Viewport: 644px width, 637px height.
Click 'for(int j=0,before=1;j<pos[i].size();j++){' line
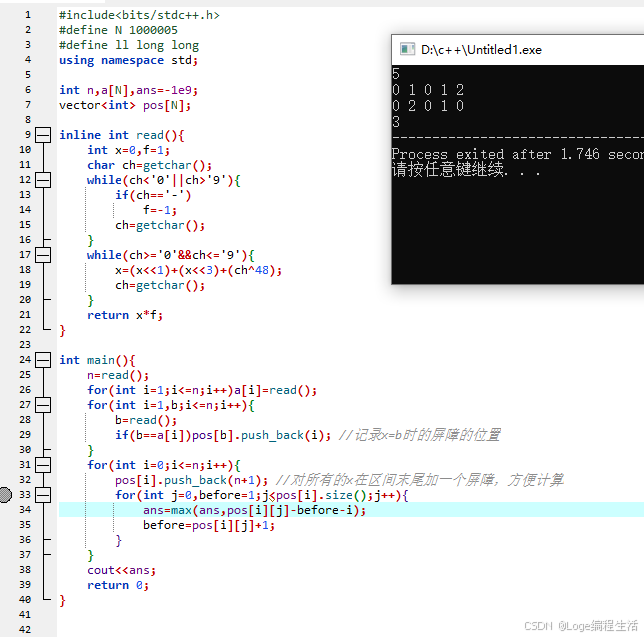click(x=262, y=495)
